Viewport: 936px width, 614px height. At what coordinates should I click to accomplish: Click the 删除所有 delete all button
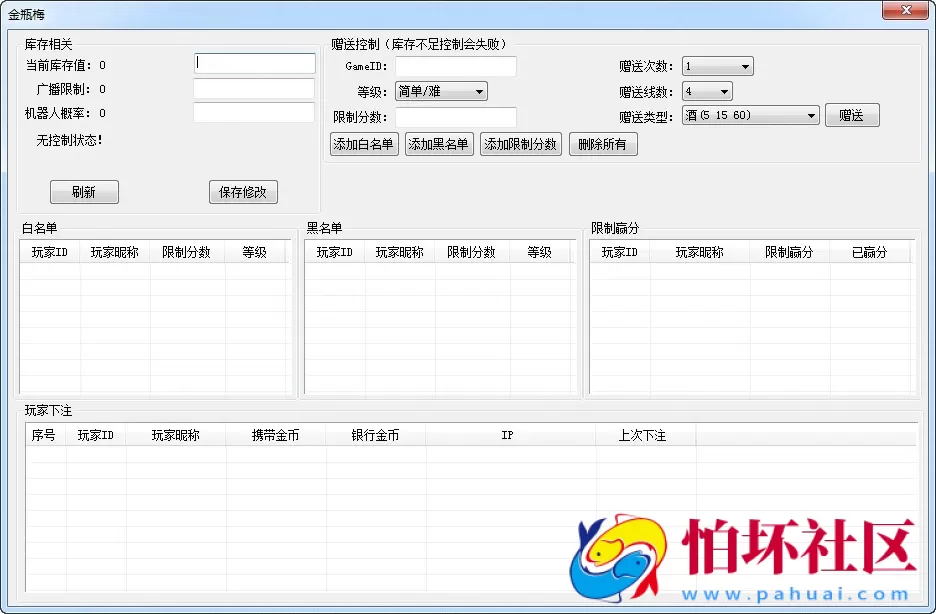coord(603,144)
